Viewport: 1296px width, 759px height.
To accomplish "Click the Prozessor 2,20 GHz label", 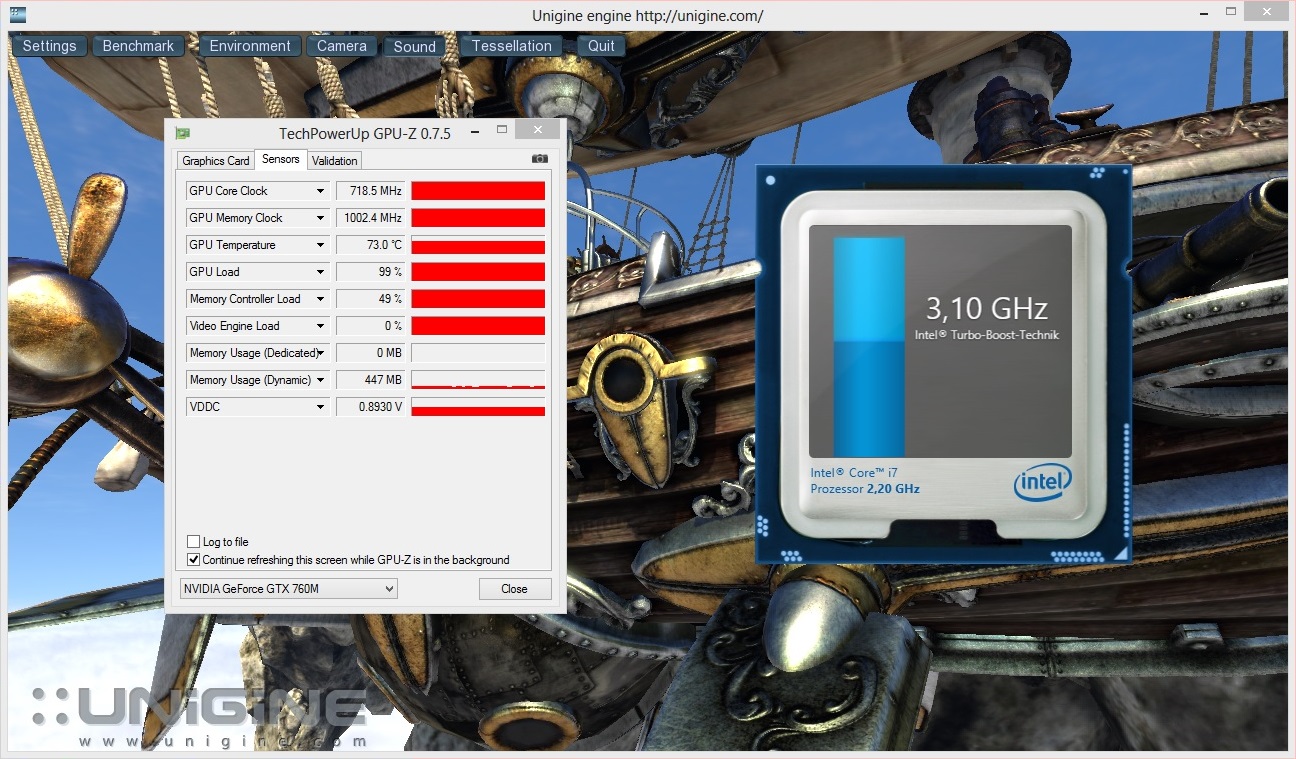I will pyautogui.click(x=865, y=489).
